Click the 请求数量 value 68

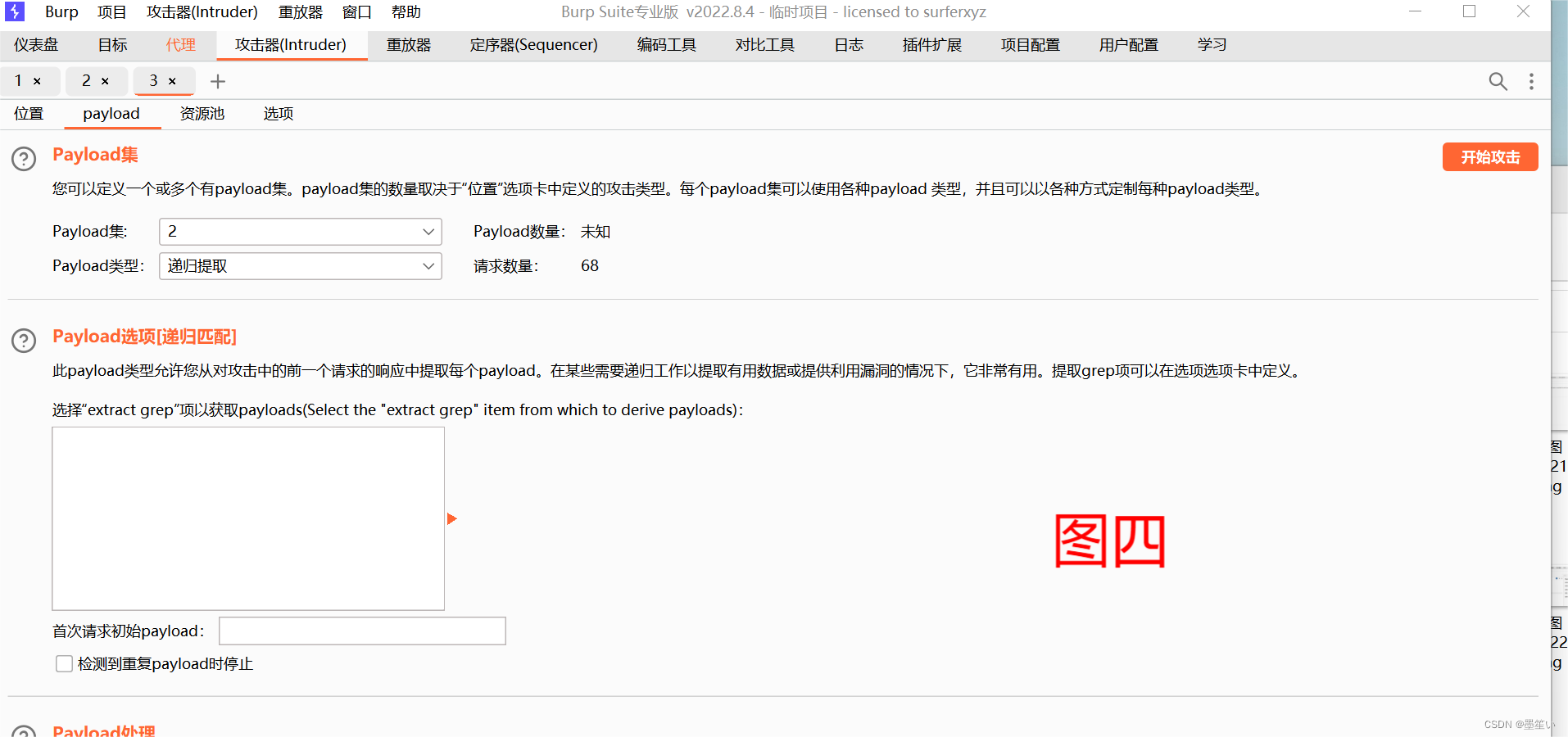pyautogui.click(x=590, y=266)
